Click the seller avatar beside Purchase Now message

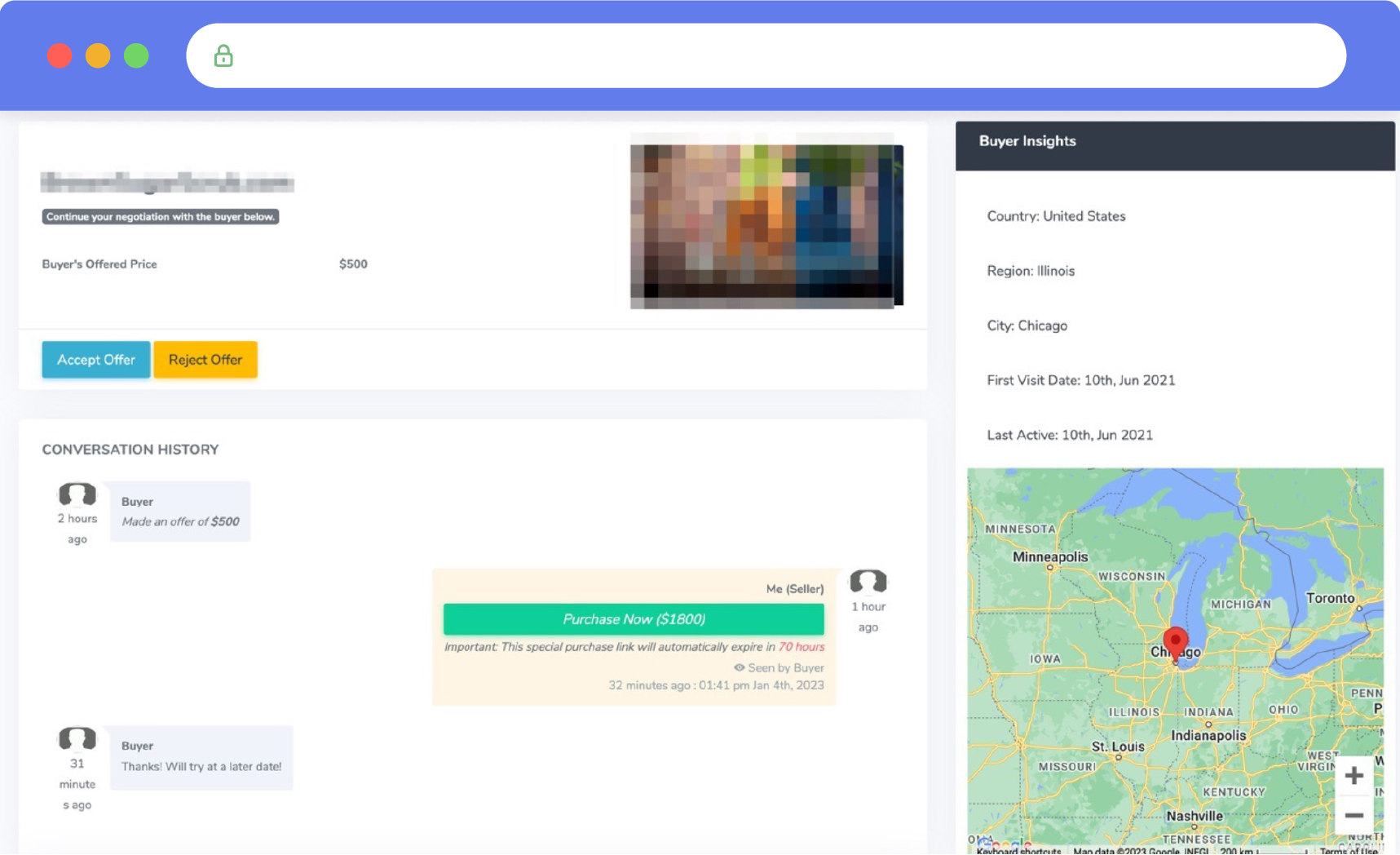coord(868,582)
